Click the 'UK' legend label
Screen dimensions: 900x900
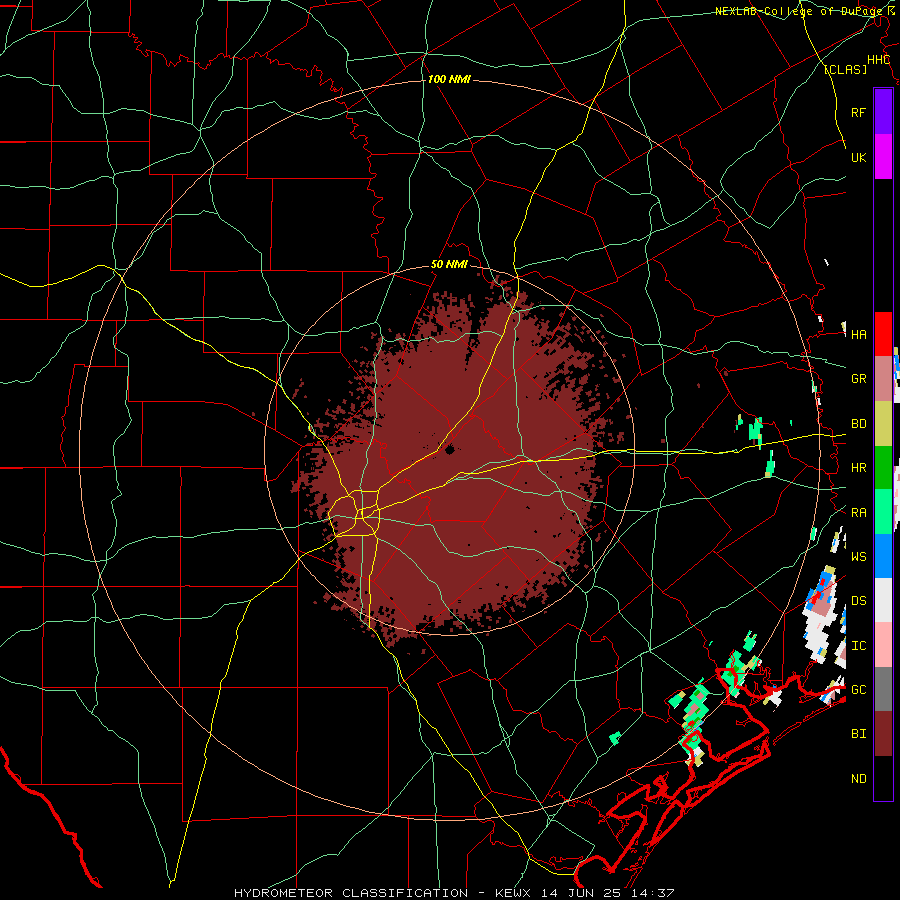858,157
